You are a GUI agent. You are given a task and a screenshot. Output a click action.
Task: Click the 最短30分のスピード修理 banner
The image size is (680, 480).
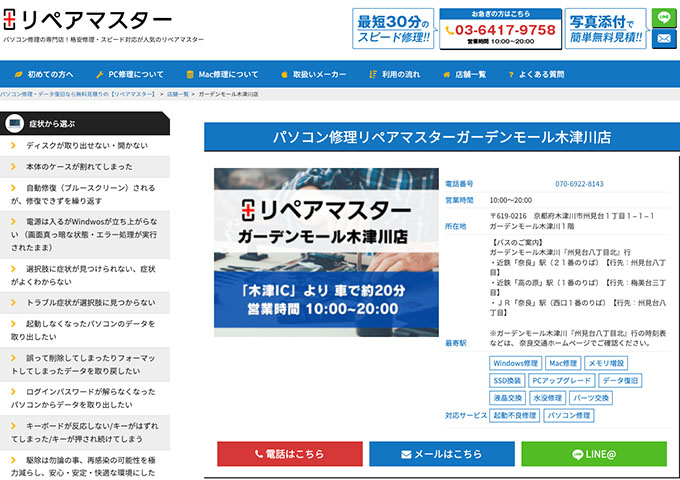tap(393, 29)
